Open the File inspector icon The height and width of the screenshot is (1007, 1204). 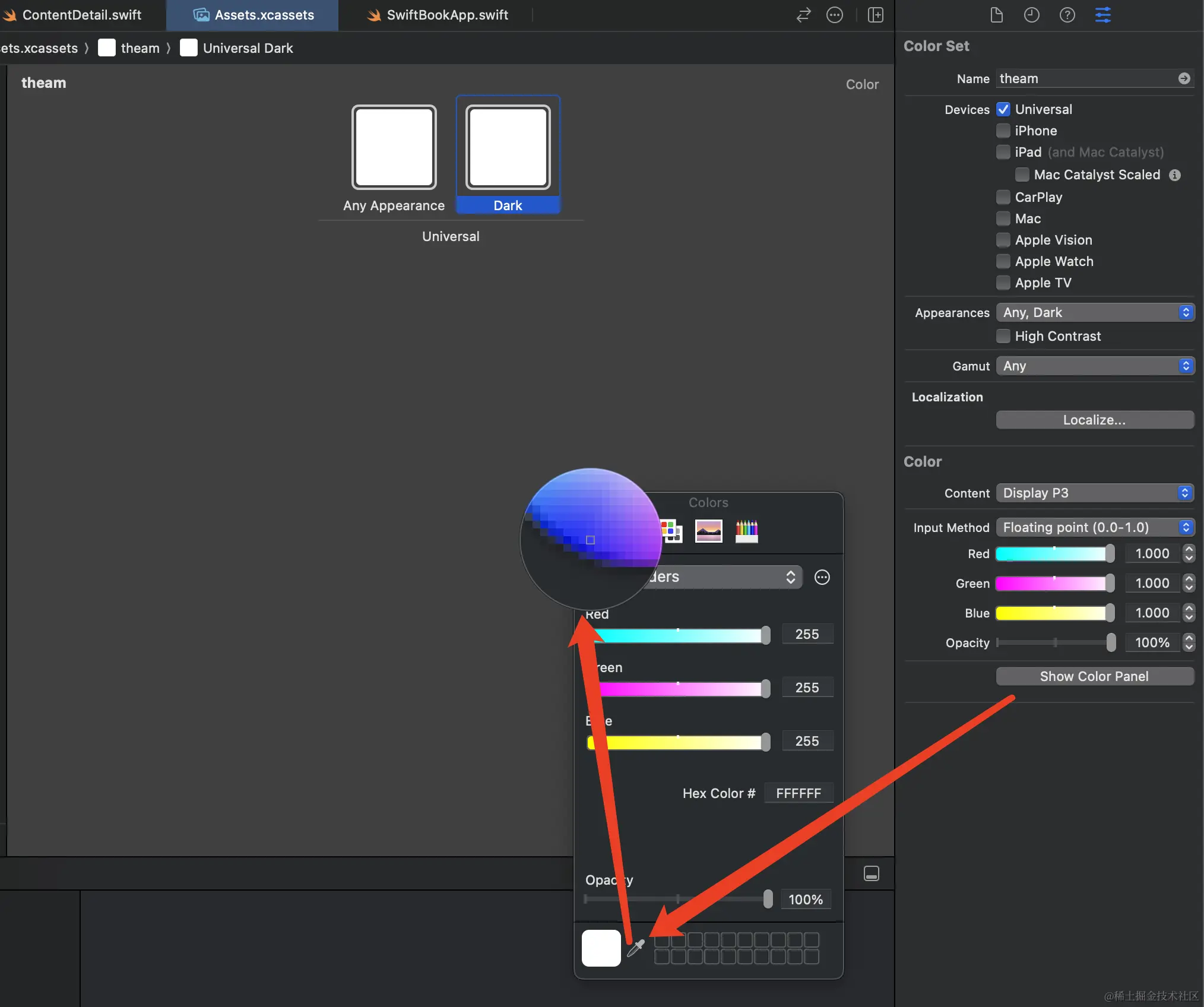click(x=997, y=15)
